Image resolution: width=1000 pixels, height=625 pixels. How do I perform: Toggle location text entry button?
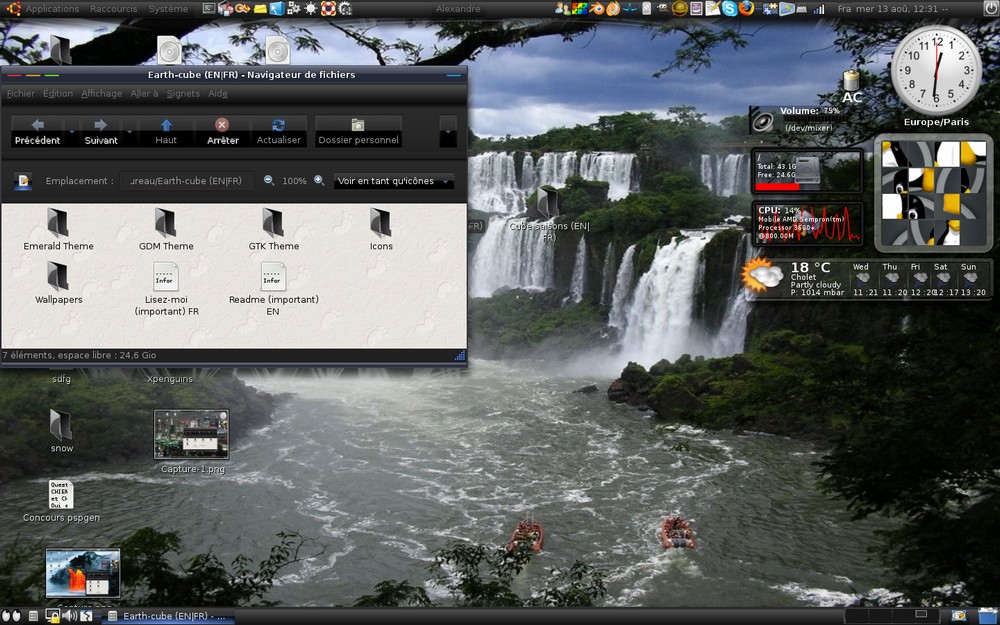pos(23,181)
